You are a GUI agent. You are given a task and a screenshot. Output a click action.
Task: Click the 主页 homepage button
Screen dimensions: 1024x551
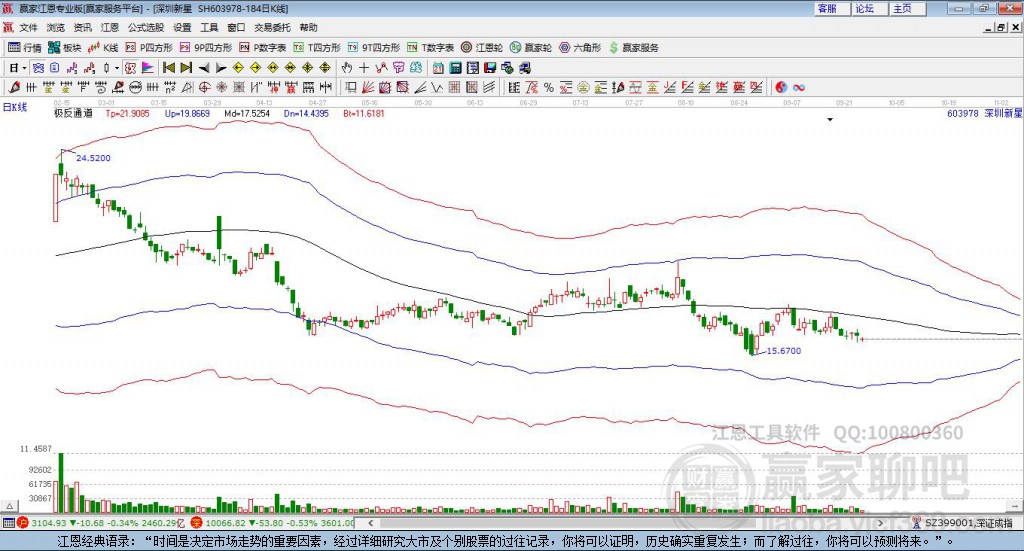coord(908,8)
